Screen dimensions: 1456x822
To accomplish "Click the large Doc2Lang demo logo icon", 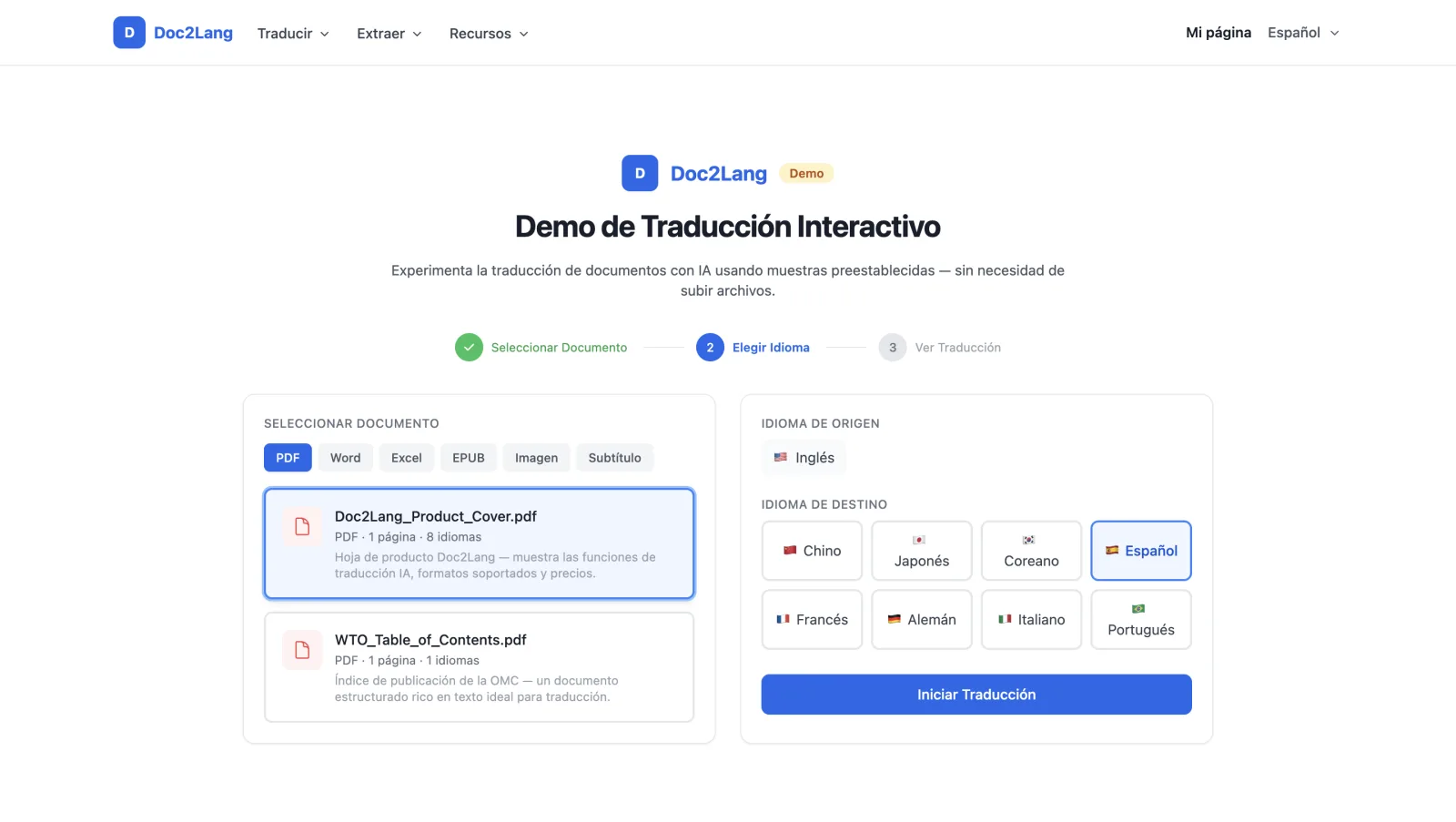I will tap(640, 173).
